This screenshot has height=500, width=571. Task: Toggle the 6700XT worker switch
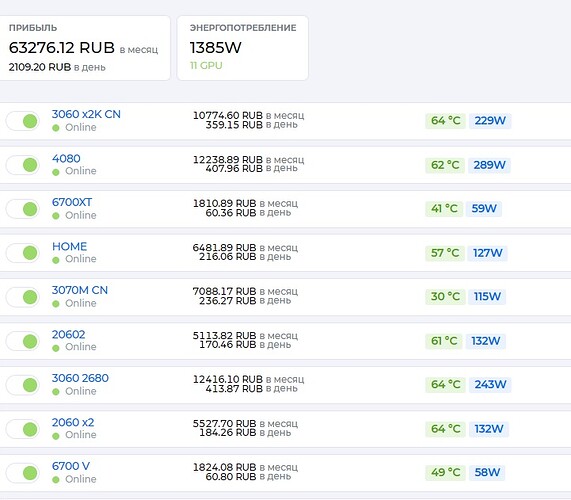pos(23,209)
